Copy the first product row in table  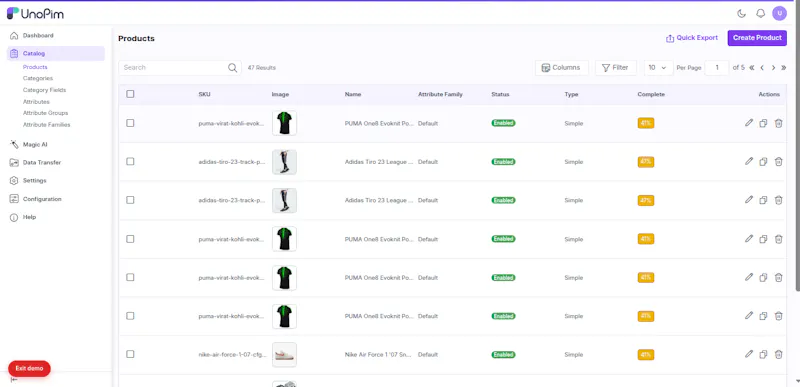763,123
